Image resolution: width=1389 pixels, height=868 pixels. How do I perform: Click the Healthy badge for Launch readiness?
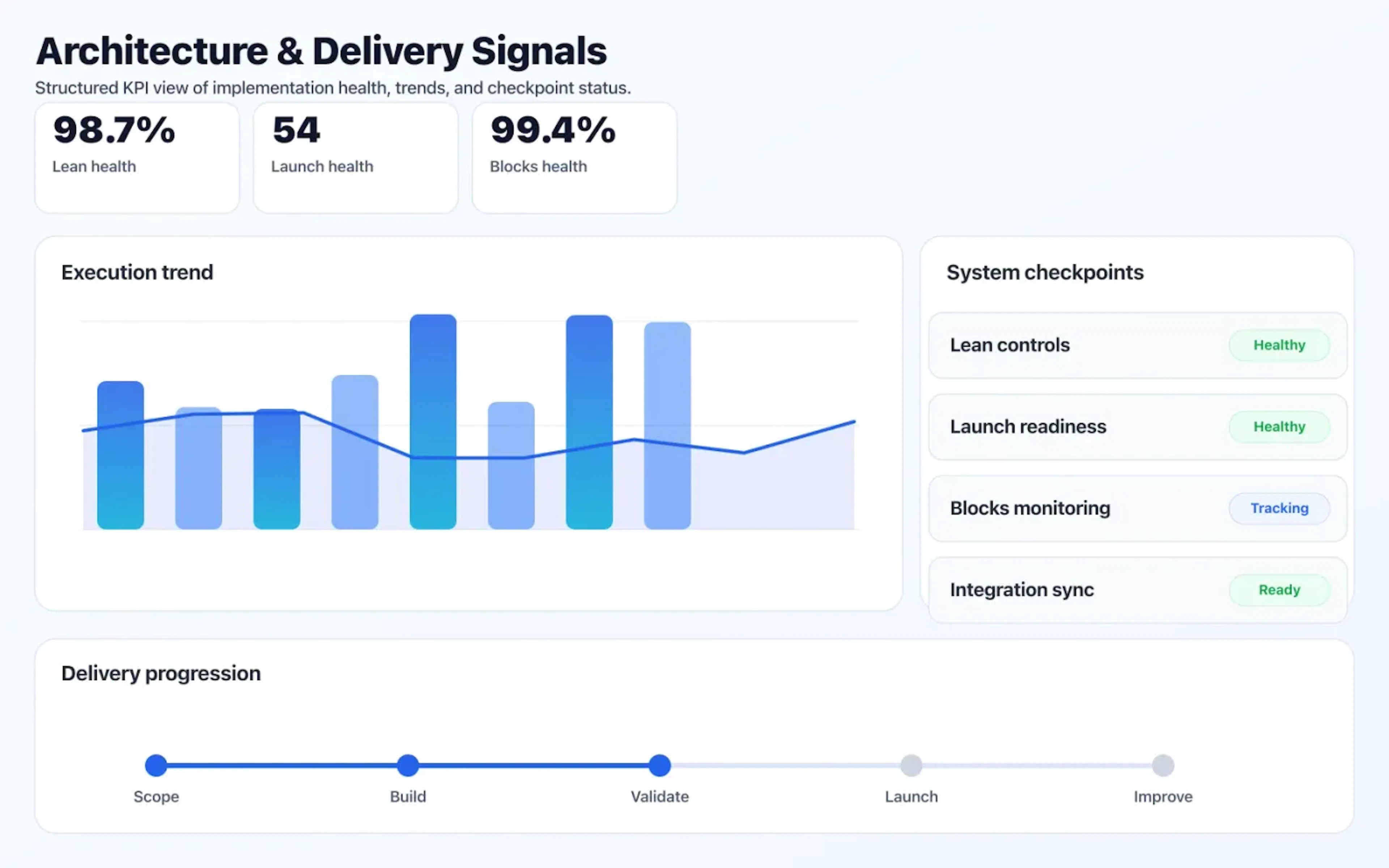click(x=1279, y=426)
